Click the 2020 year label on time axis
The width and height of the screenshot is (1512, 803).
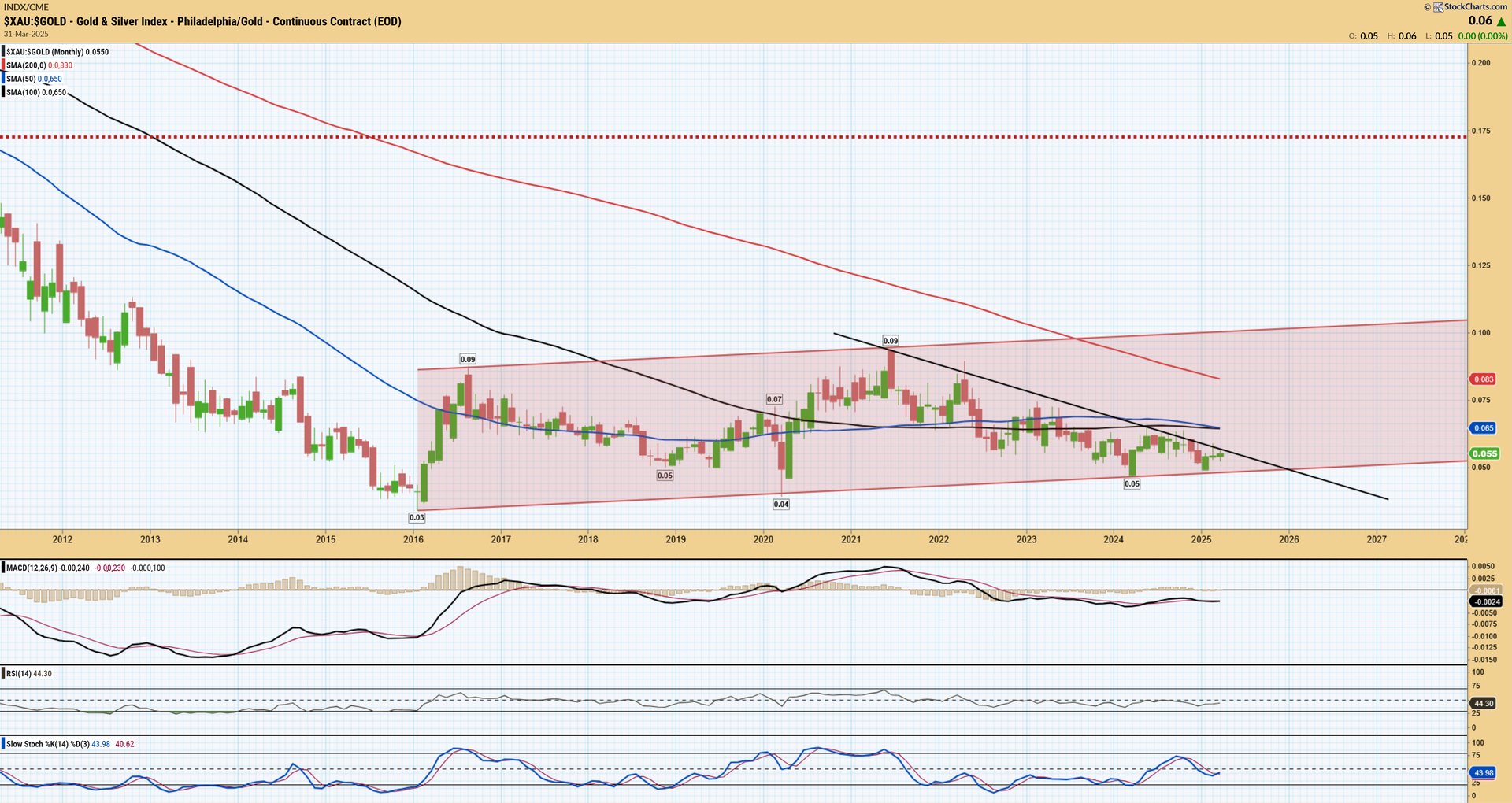tap(763, 539)
